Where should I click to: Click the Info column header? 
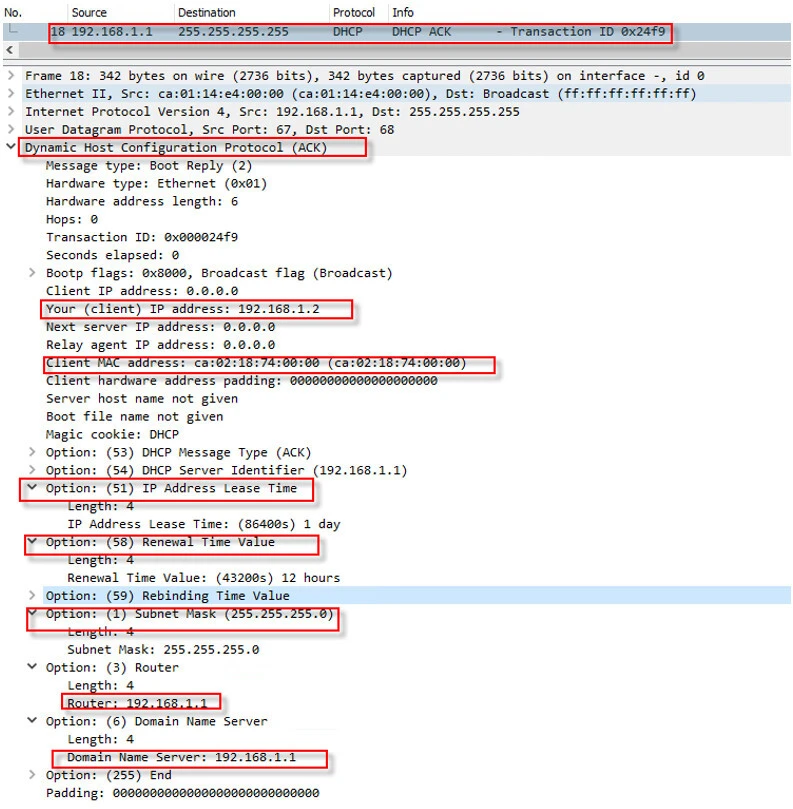(403, 13)
